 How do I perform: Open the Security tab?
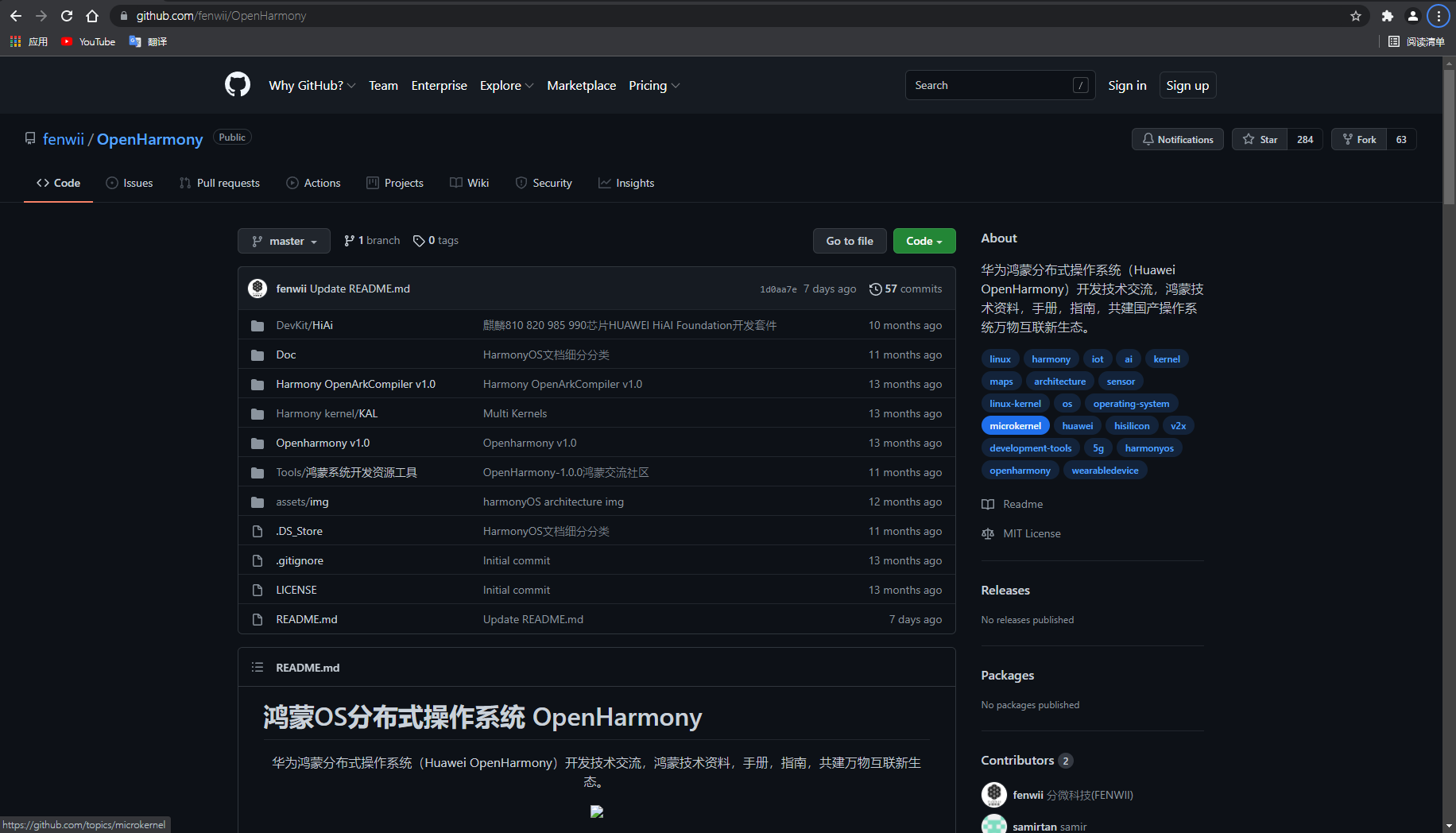point(544,183)
